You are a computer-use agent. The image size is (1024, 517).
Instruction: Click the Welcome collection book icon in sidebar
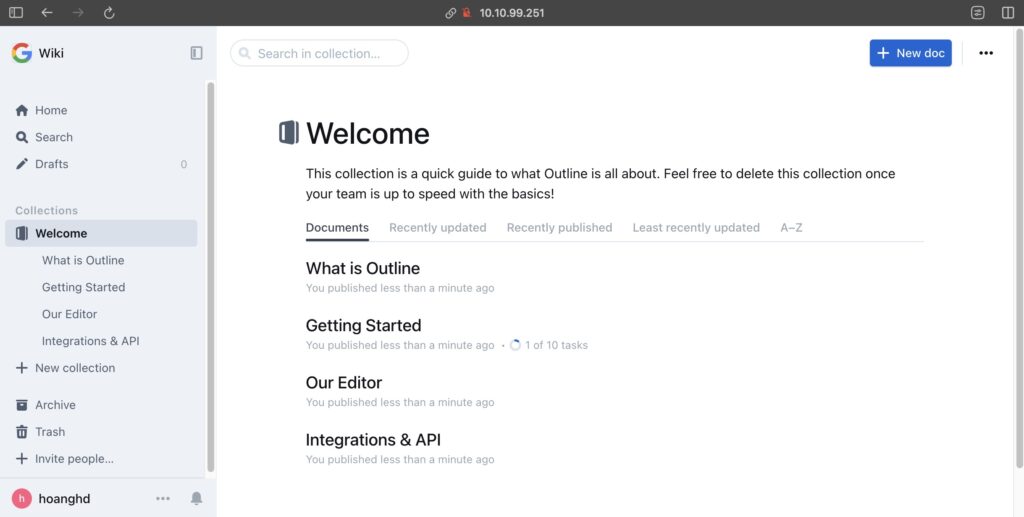22,233
